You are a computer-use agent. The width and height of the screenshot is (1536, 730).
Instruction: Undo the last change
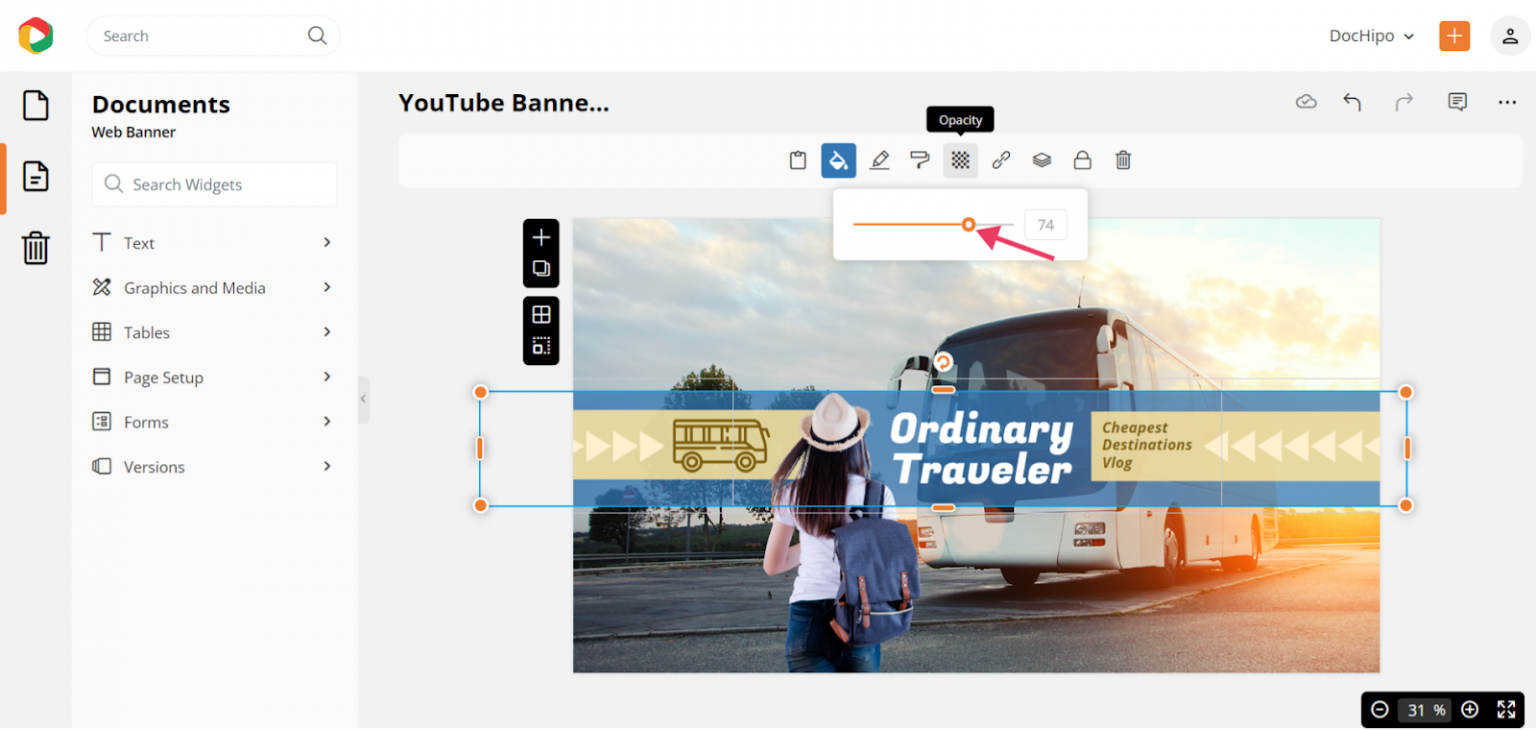[x=1352, y=101]
